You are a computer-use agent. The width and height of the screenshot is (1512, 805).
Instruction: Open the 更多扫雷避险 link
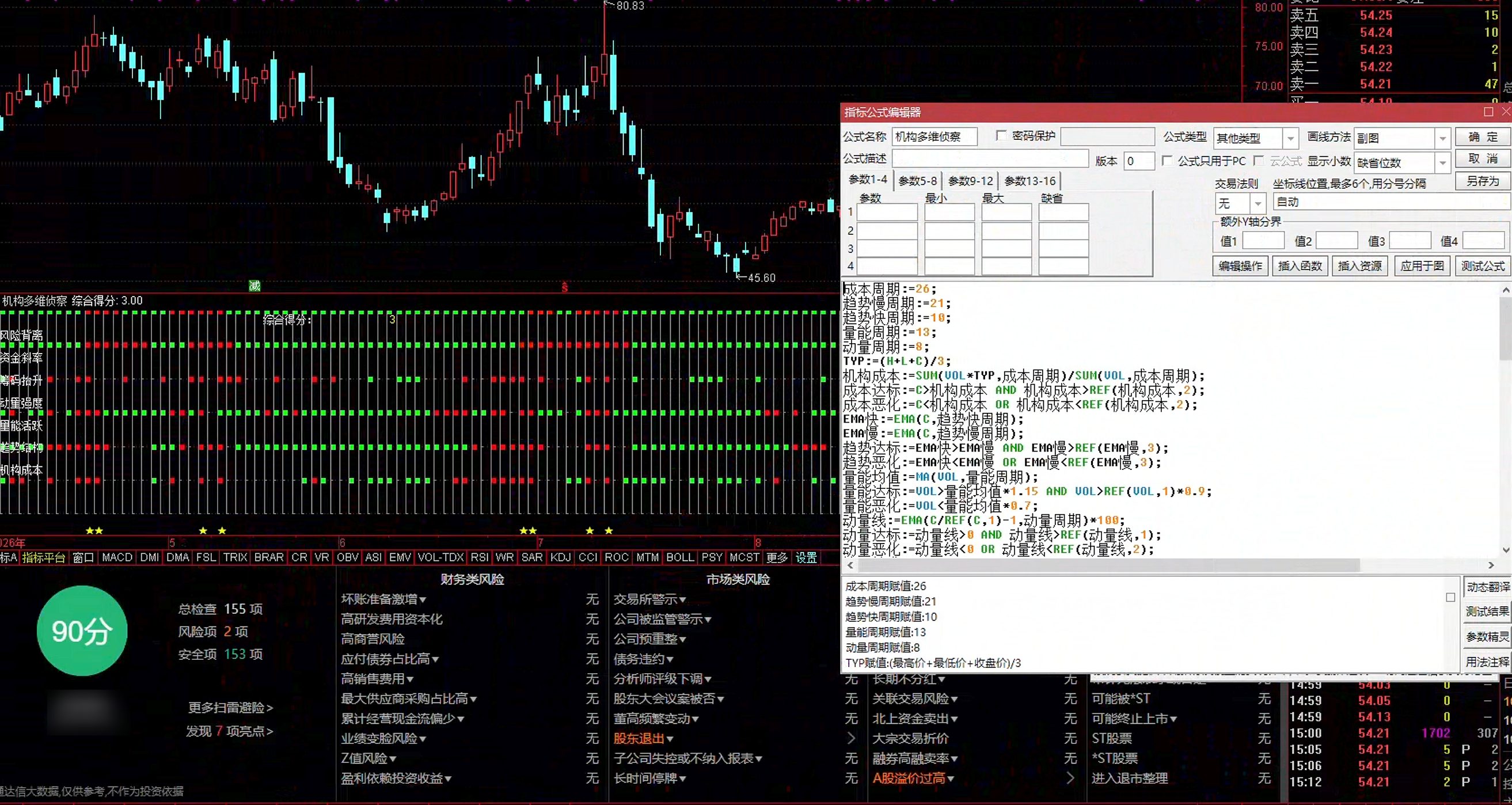tap(230, 708)
